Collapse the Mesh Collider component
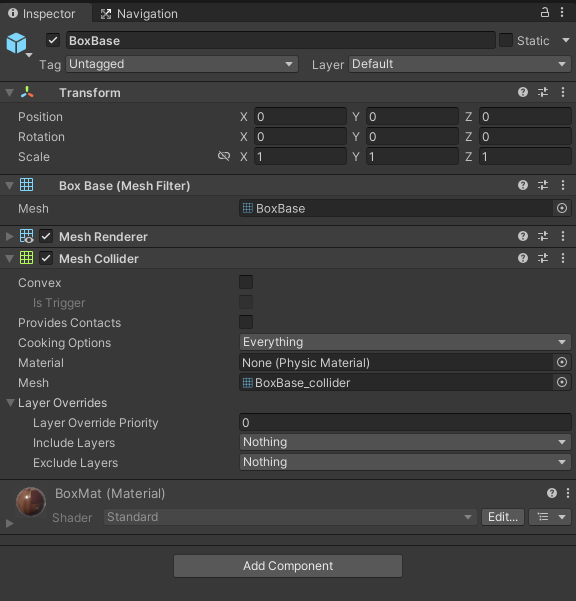 [10, 259]
